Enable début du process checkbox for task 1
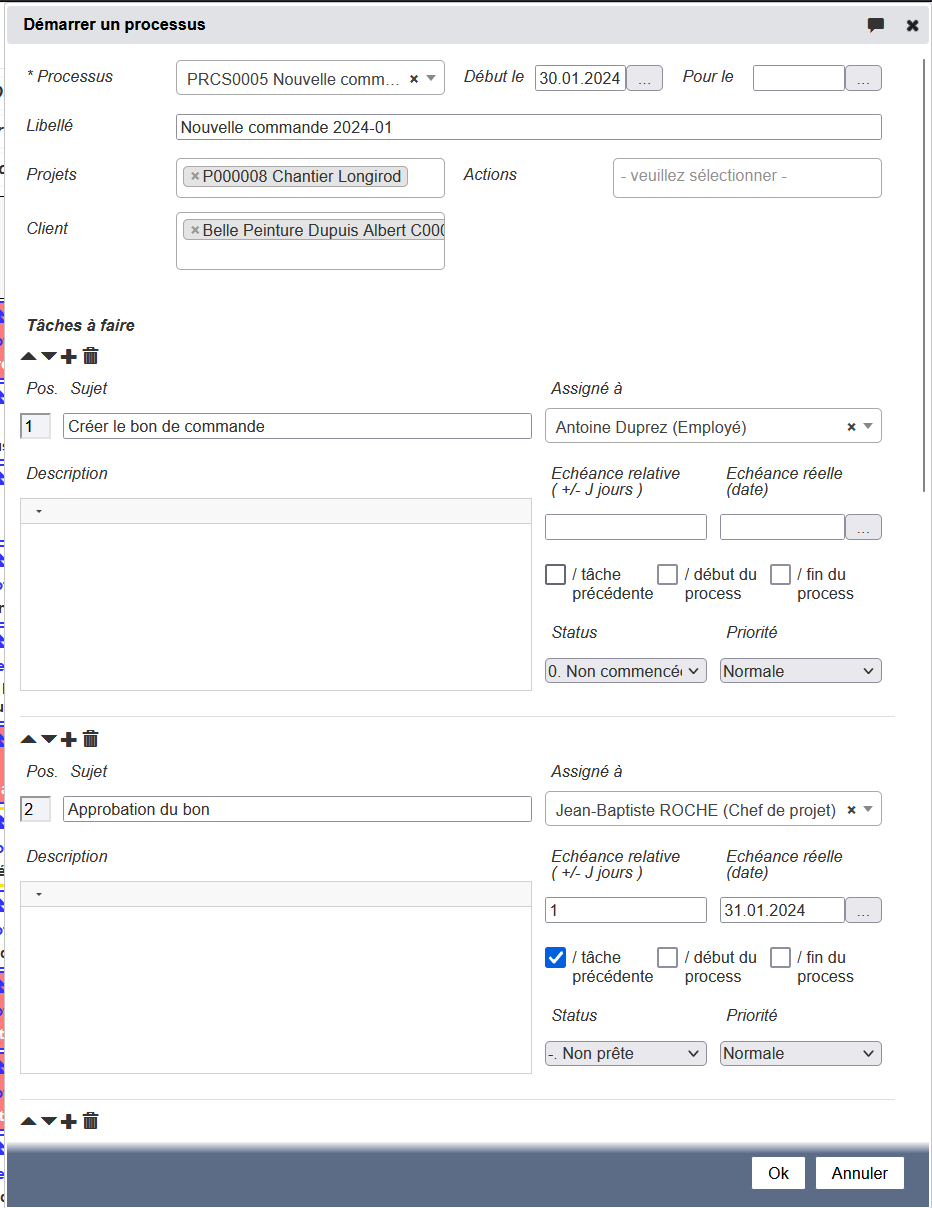This screenshot has width=932, height=1208. [667, 574]
